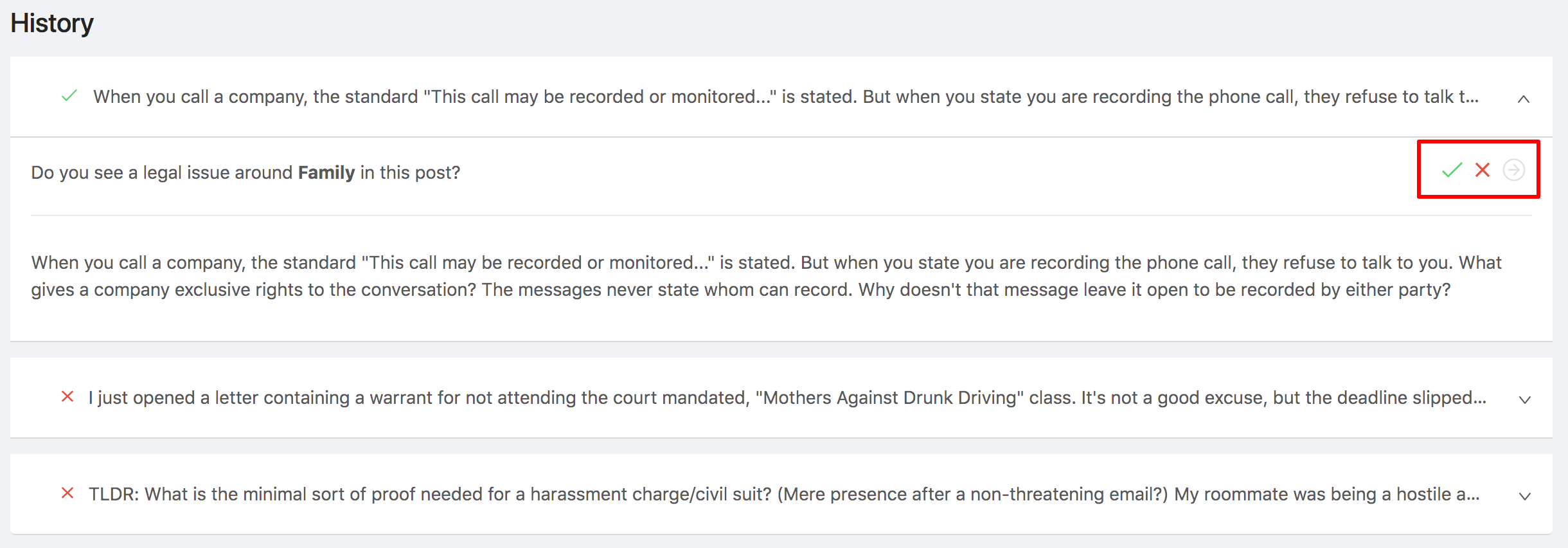Click the green checkmark to answer yes
The width and height of the screenshot is (1568, 548).
coord(1452,170)
